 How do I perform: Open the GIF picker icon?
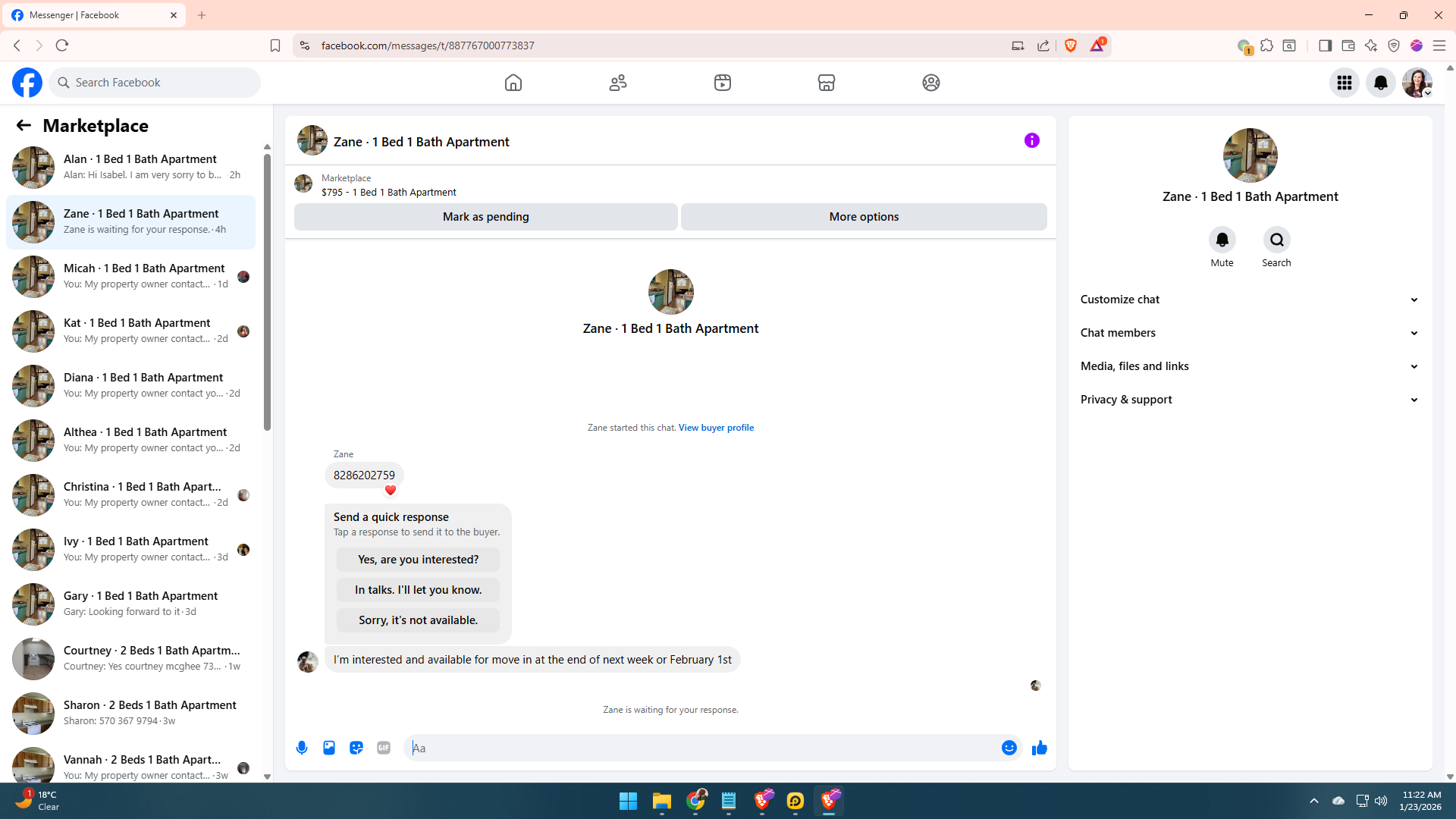click(x=384, y=748)
